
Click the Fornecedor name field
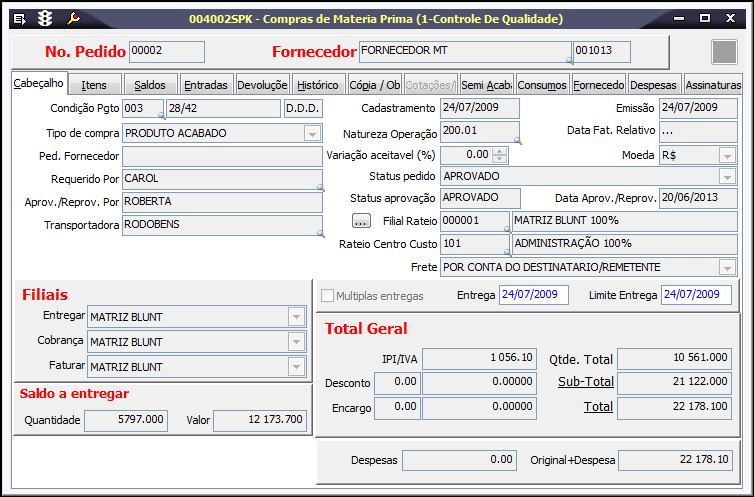point(465,51)
